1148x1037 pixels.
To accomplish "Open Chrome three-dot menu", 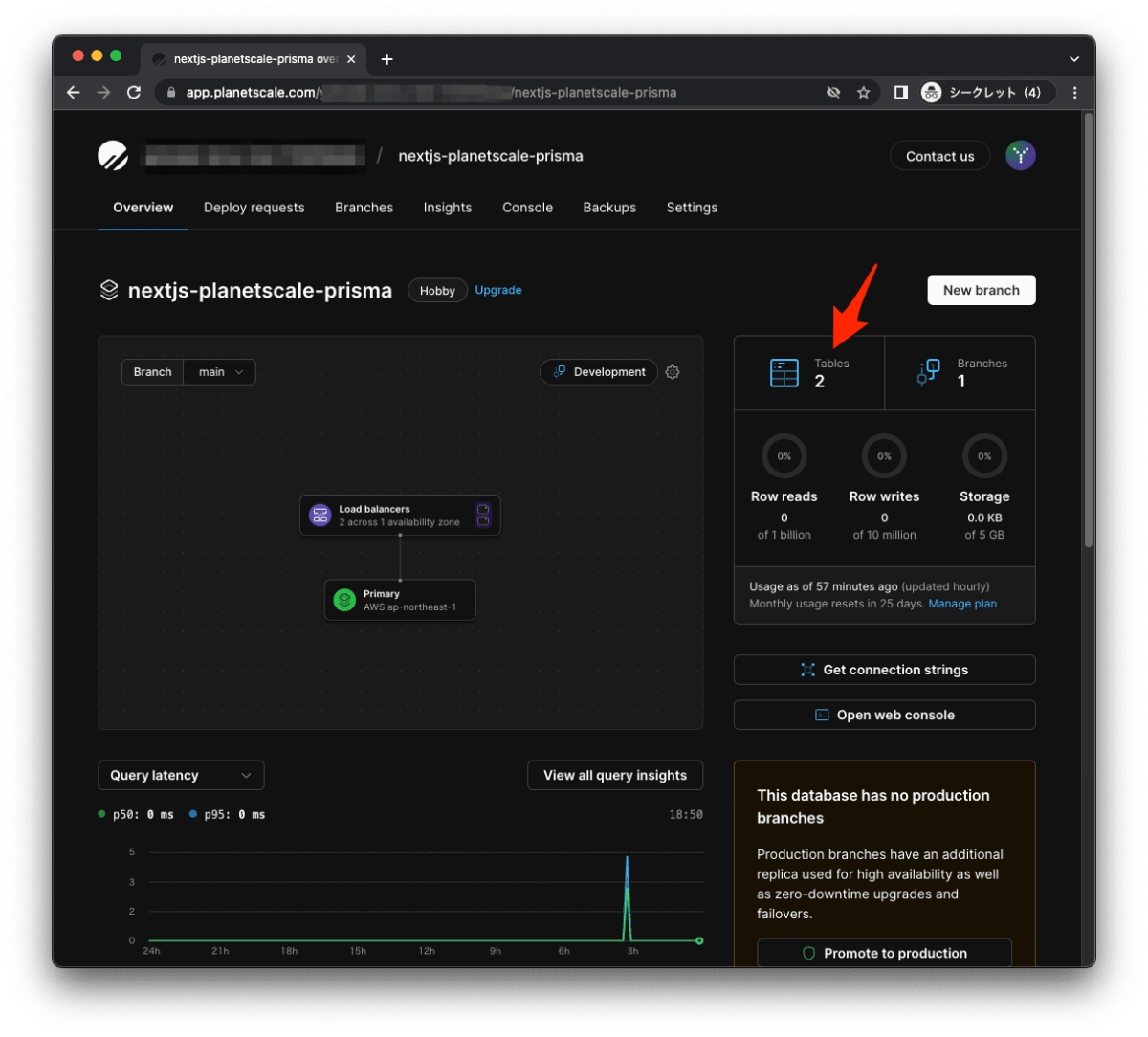I will tap(1075, 93).
